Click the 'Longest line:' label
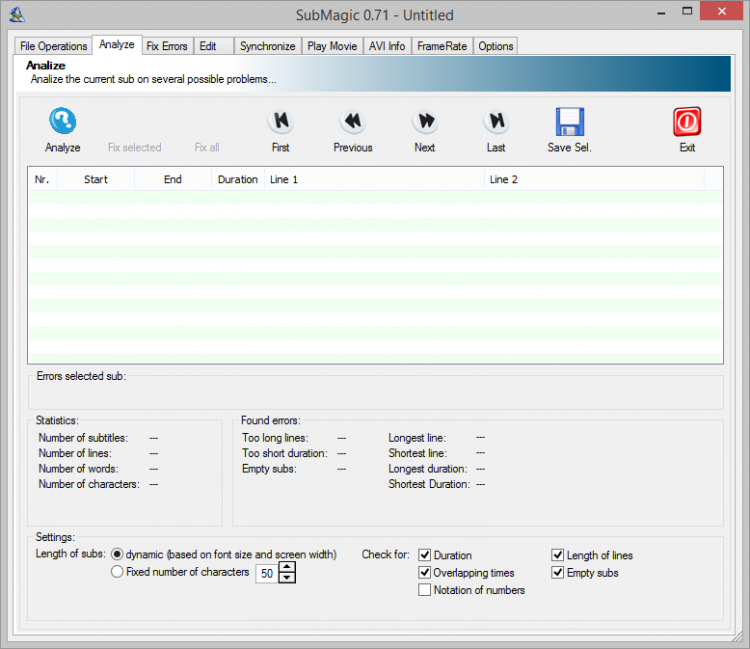 417,438
